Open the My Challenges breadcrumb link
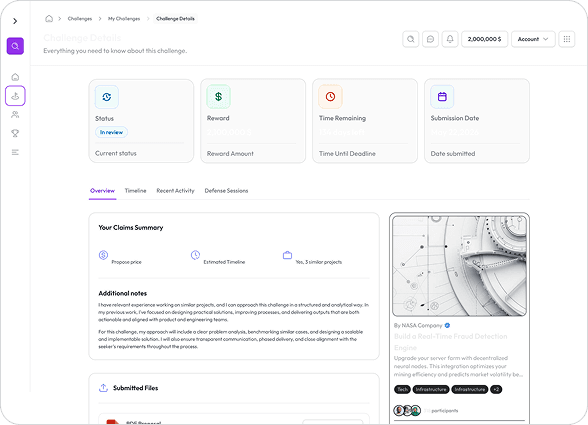 point(124,19)
